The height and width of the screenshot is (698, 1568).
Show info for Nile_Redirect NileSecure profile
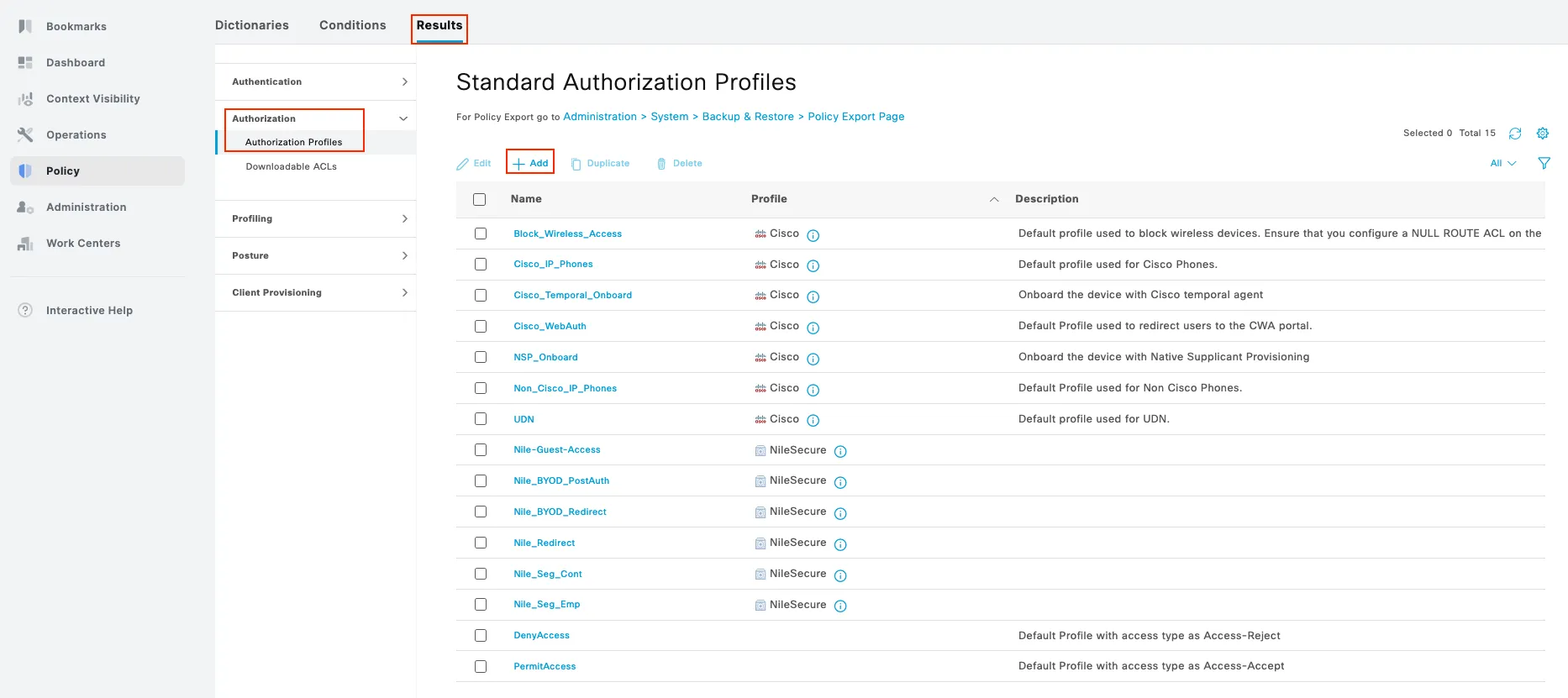840,544
